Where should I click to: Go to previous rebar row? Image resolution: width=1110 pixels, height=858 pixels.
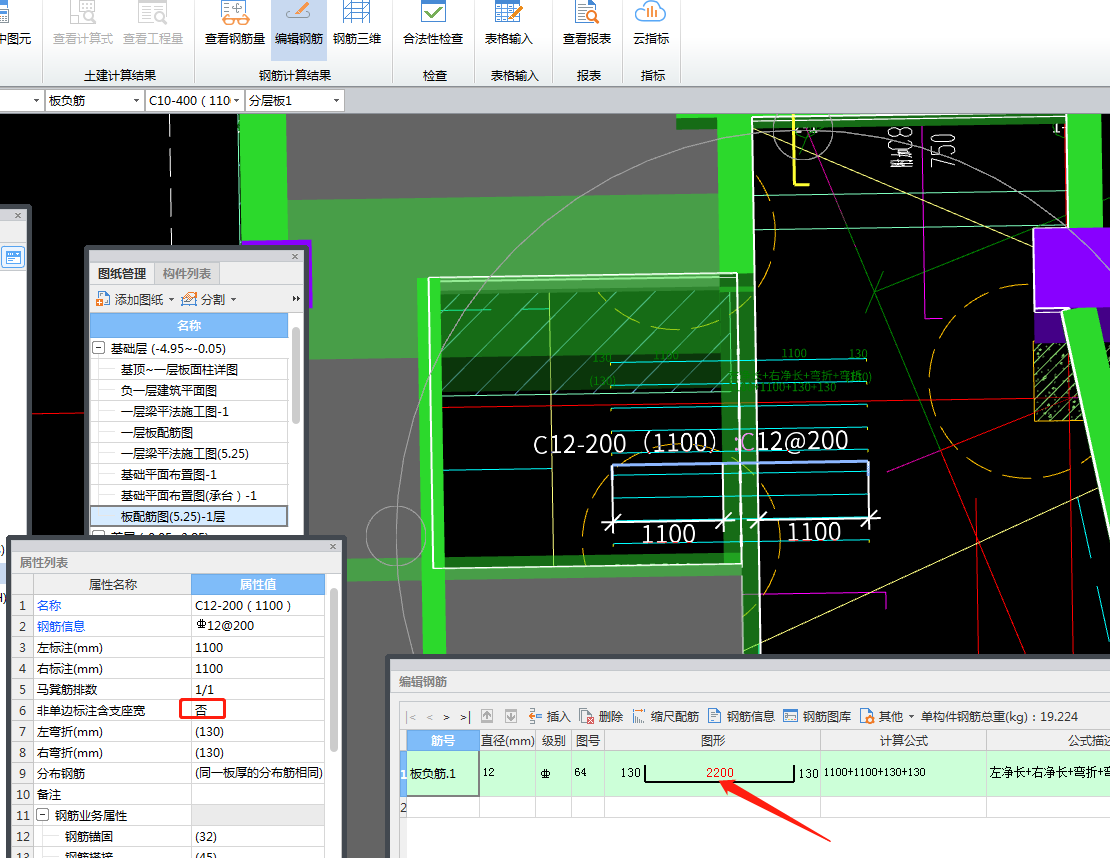(429, 717)
